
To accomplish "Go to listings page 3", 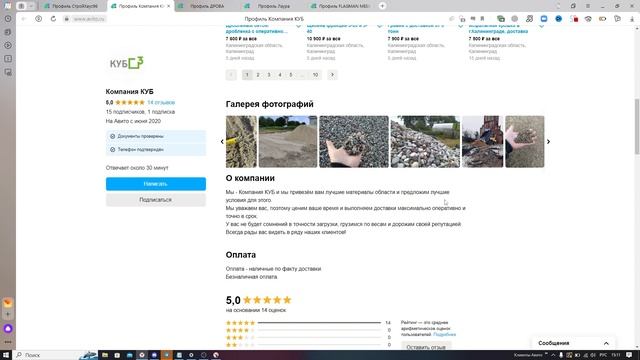I will [269, 75].
